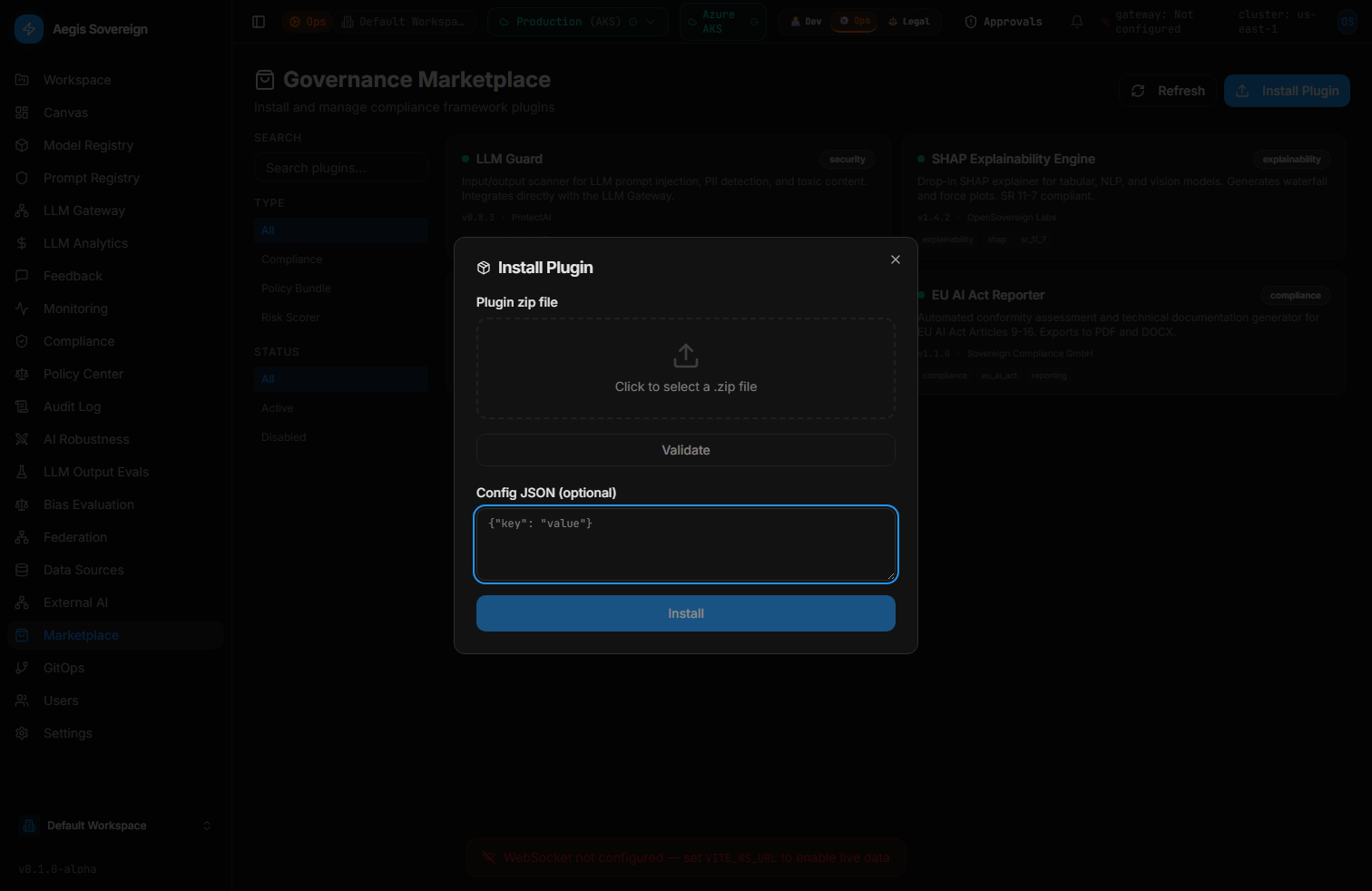Click the upload arrow icon in dropzone
The width and height of the screenshot is (1372, 891).
686,356
